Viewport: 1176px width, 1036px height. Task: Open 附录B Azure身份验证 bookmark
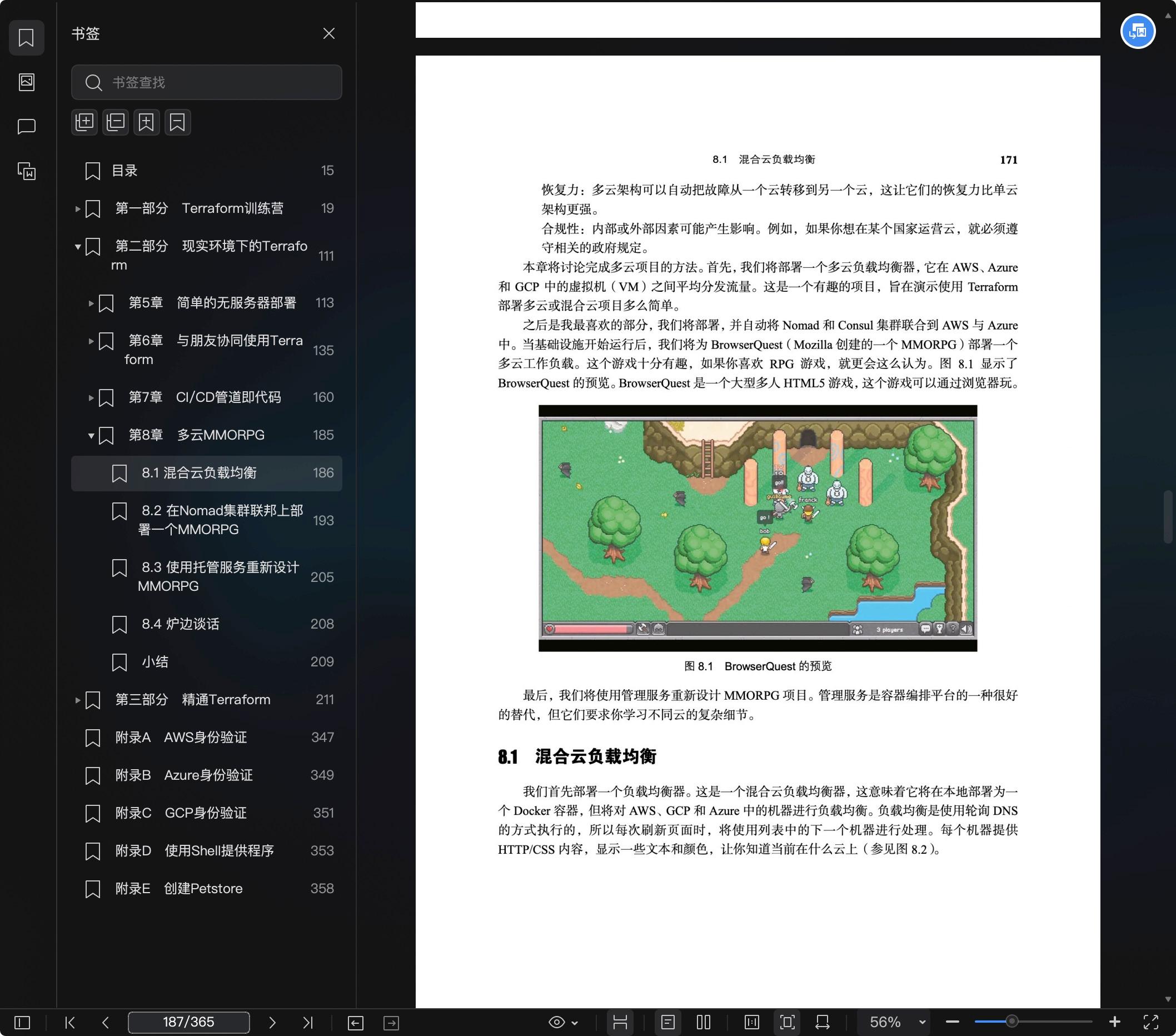207,775
